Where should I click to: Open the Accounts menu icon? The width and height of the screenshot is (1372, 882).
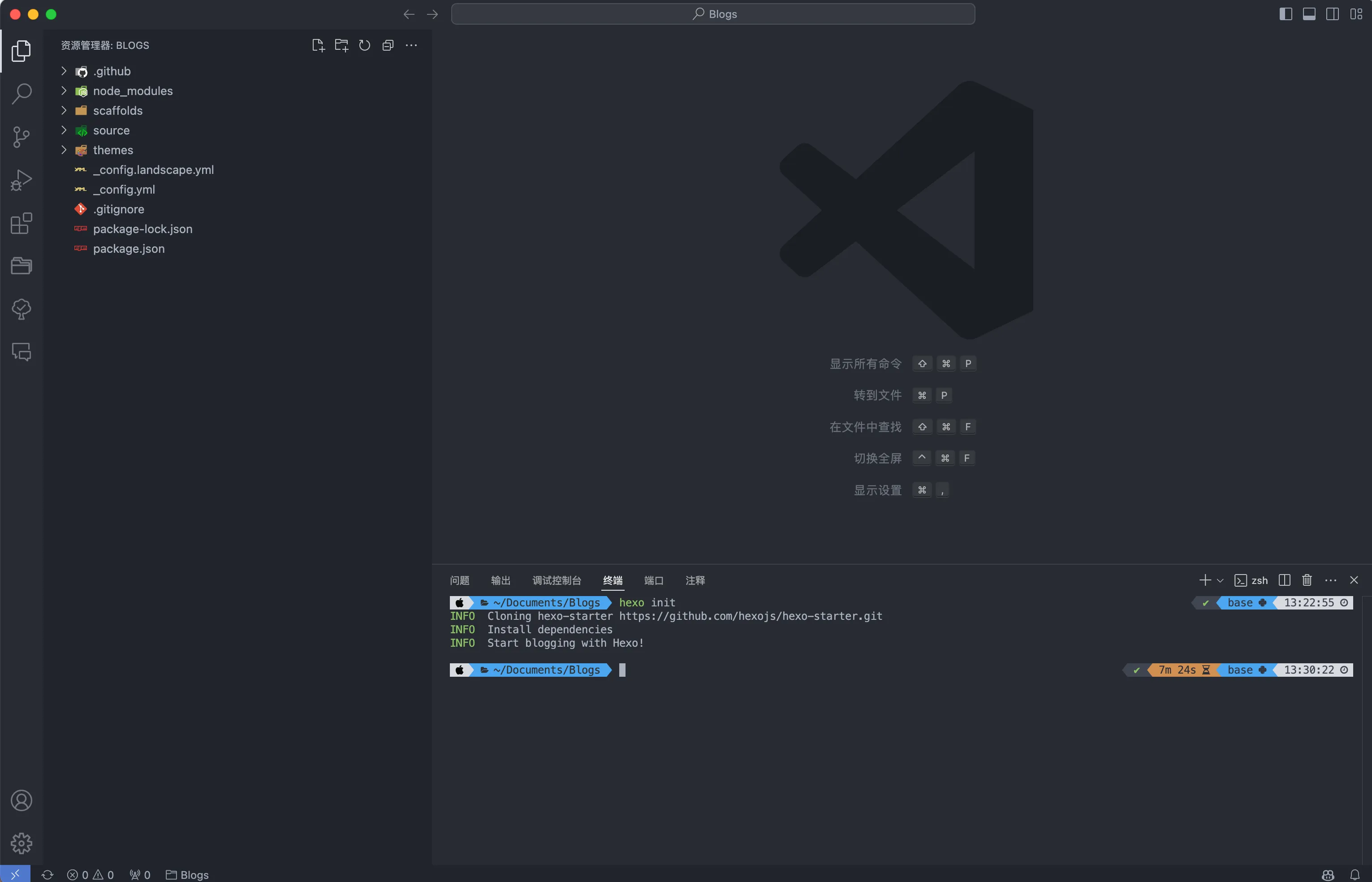21,800
